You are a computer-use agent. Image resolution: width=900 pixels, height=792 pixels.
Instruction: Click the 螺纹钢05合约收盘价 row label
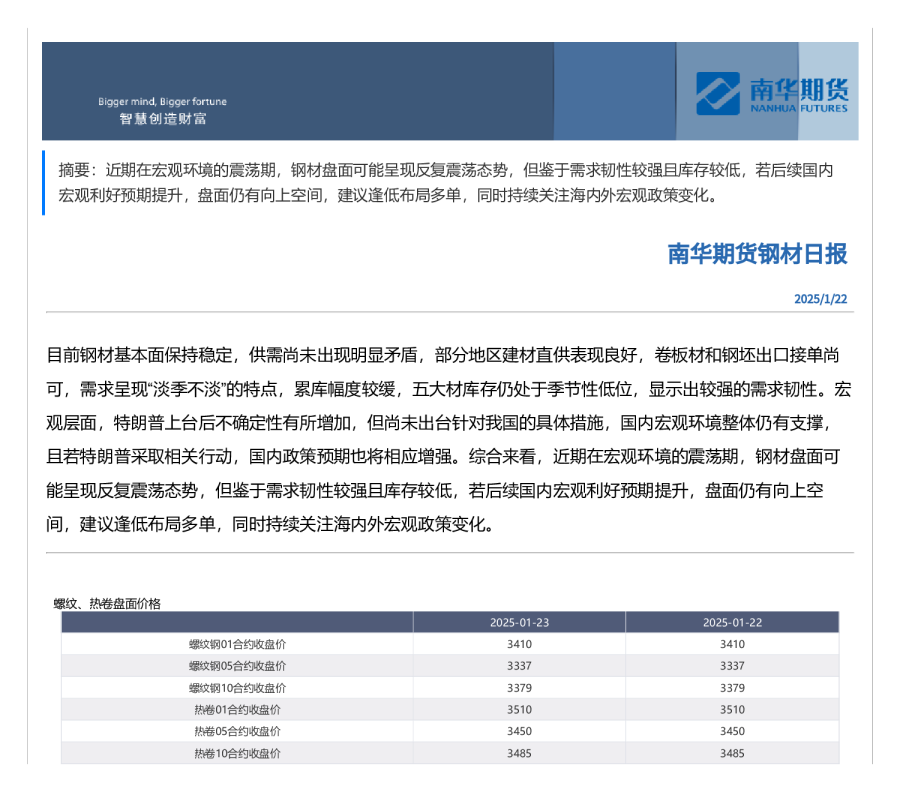tap(237, 666)
